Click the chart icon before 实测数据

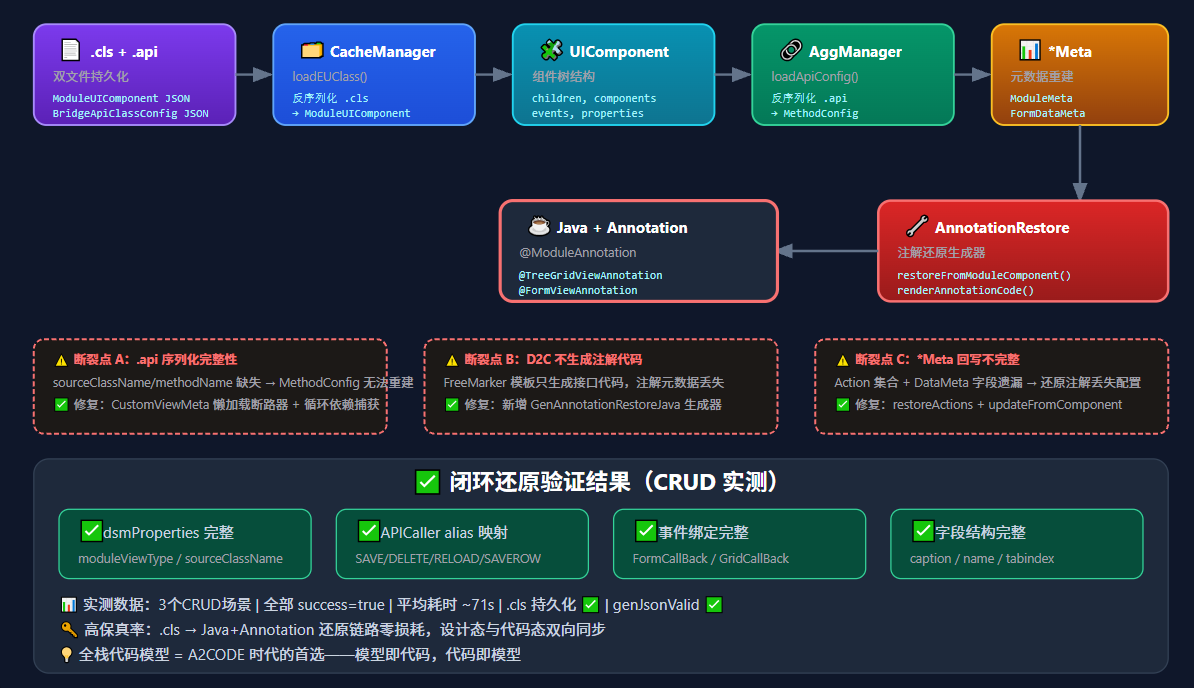click(69, 605)
